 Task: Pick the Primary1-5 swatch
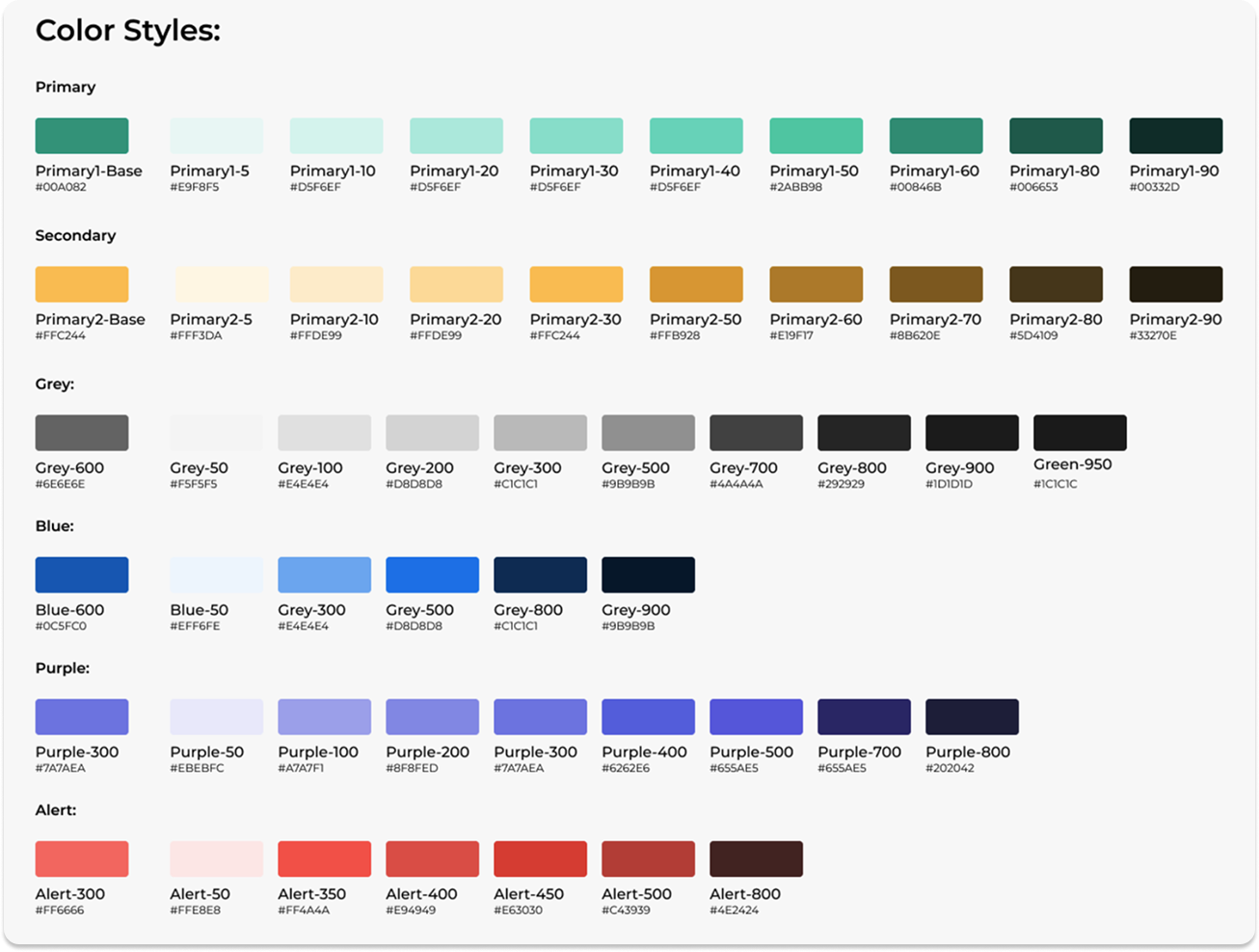click(x=217, y=136)
